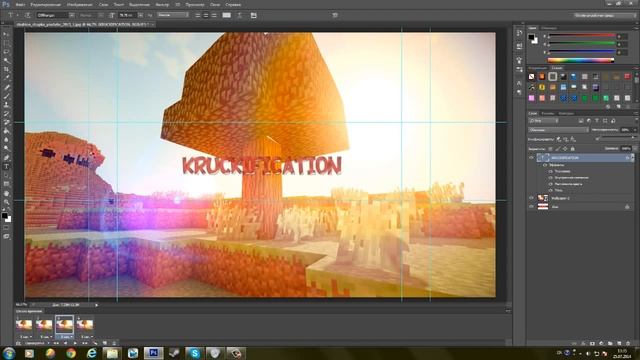Toggle Quick Mask mode in toolbox

[6, 228]
